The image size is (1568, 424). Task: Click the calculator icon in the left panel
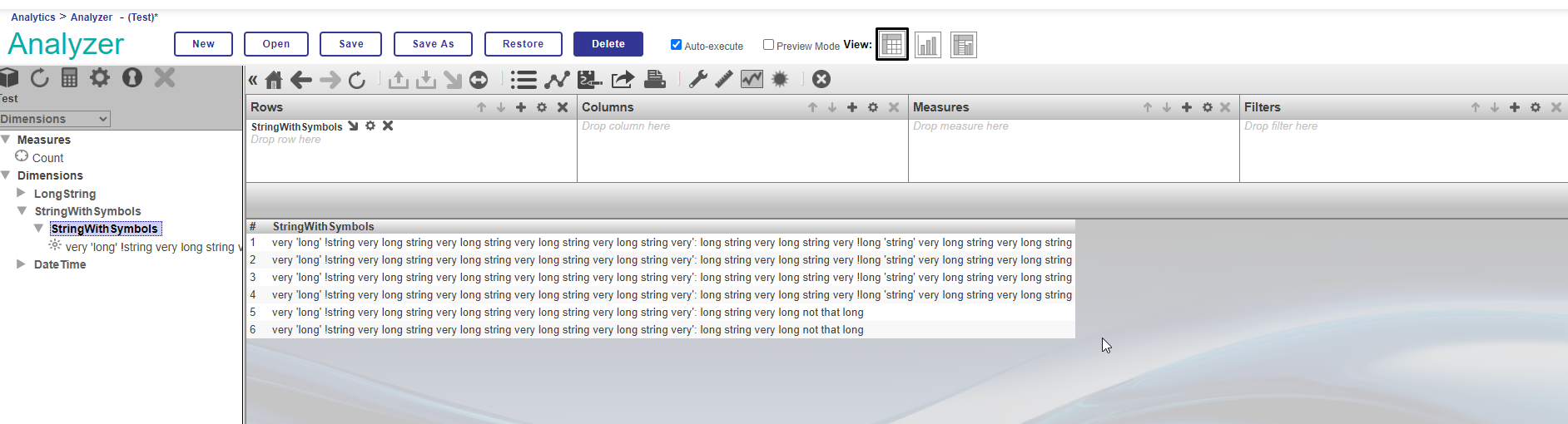tap(70, 78)
